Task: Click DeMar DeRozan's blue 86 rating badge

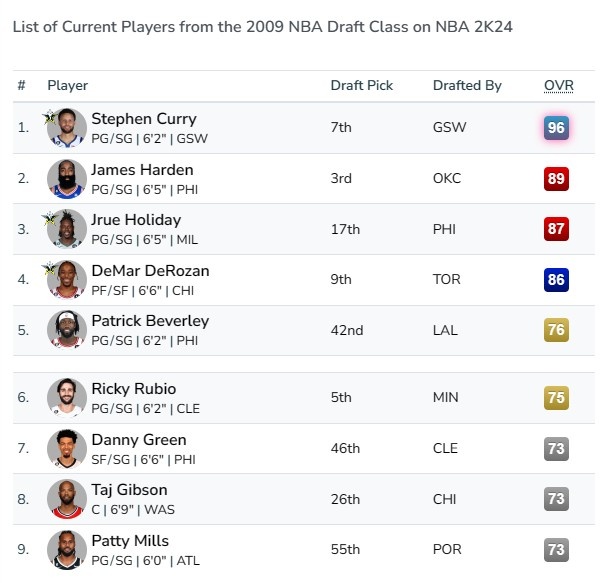Action: (556, 279)
